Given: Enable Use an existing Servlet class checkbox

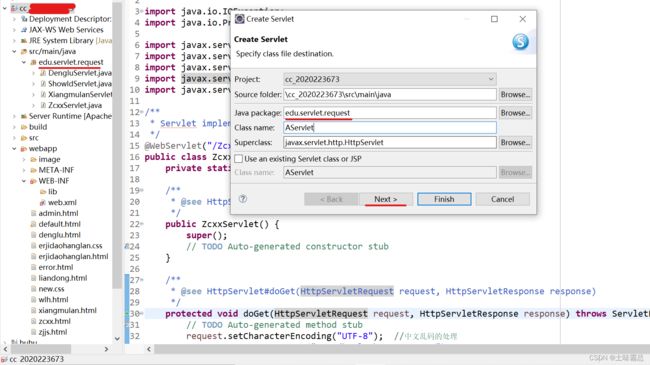Looking at the screenshot, I should pos(238,159).
